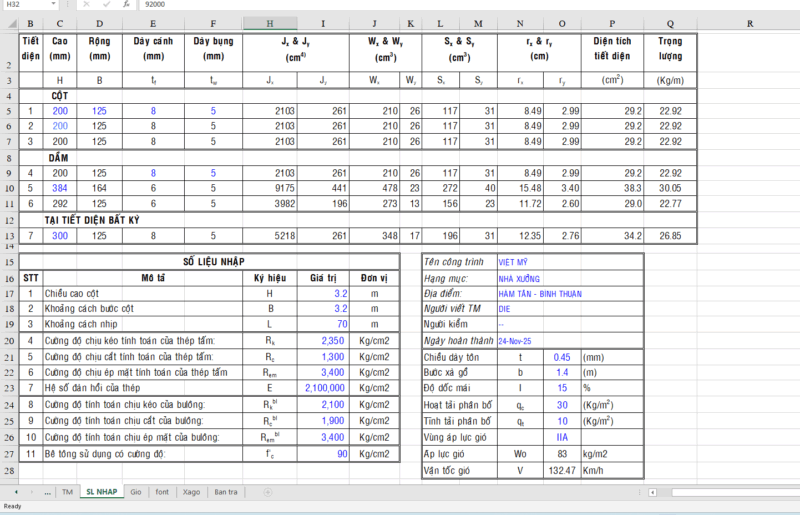Go to the Ban tra sheet tab
Image resolution: width=800 pixels, height=515 pixels.
(x=227, y=492)
